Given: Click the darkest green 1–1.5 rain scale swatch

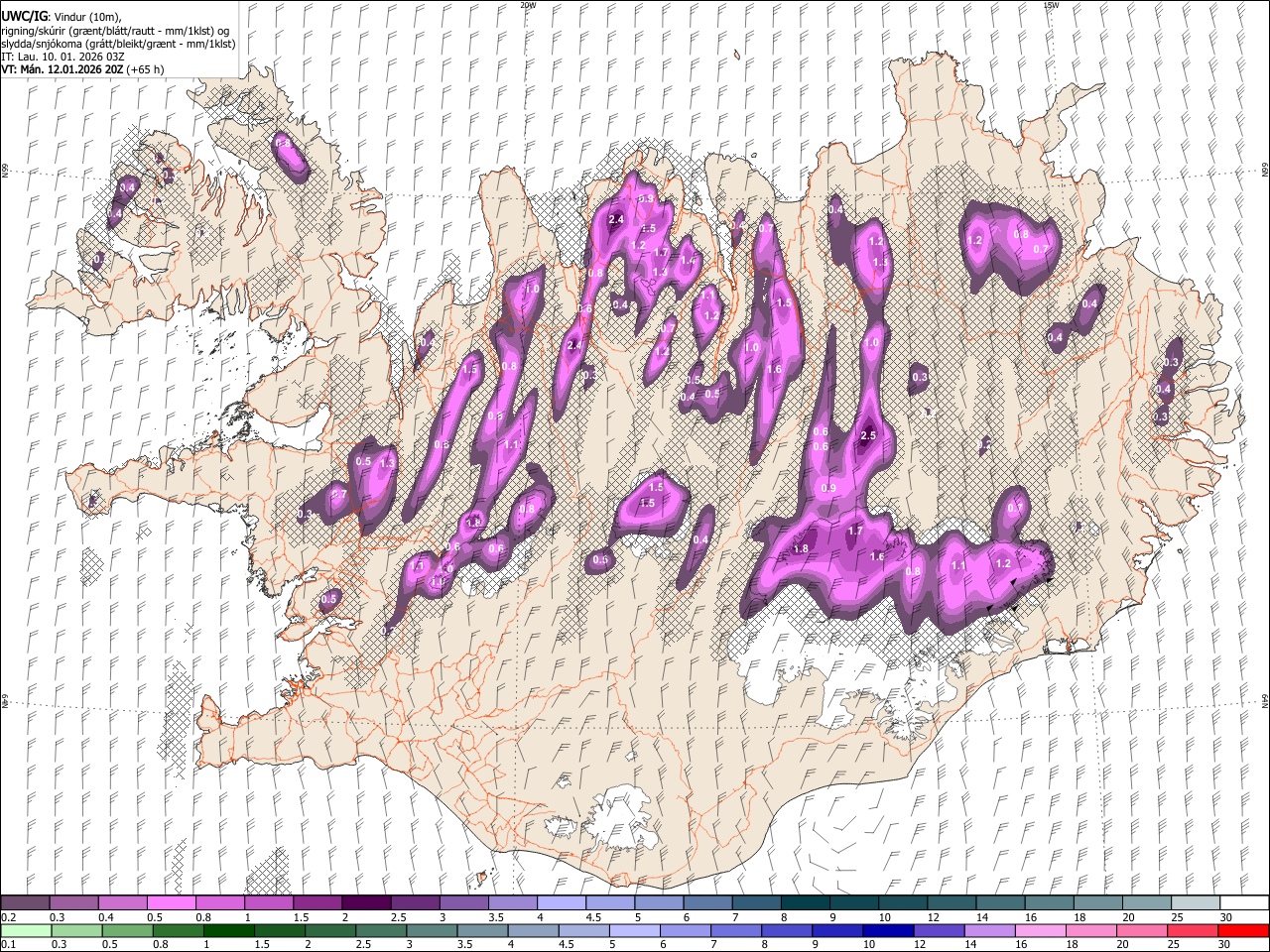Looking at the screenshot, I should (x=228, y=930).
